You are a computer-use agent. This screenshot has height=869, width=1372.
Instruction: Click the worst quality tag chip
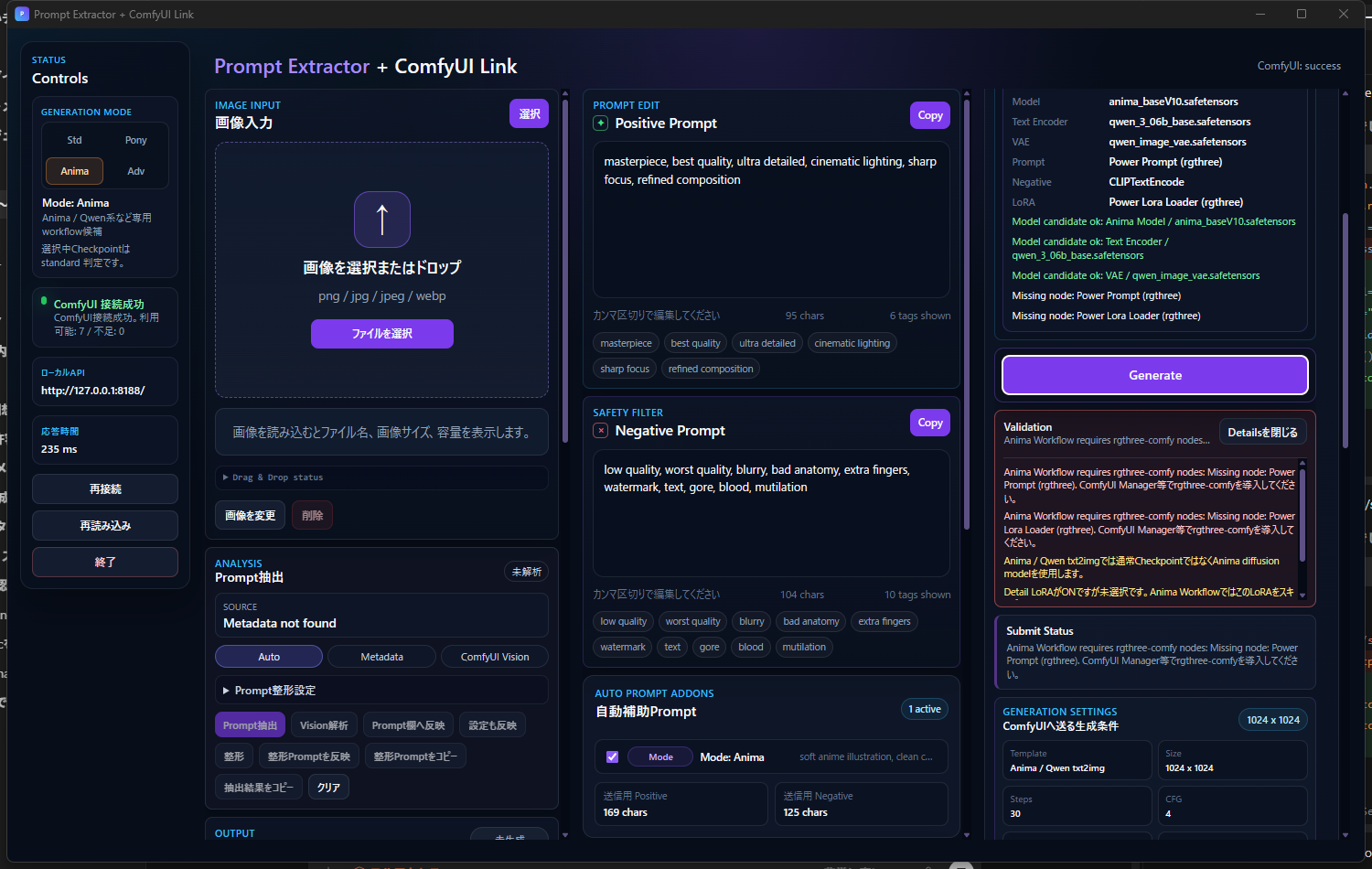coord(692,621)
